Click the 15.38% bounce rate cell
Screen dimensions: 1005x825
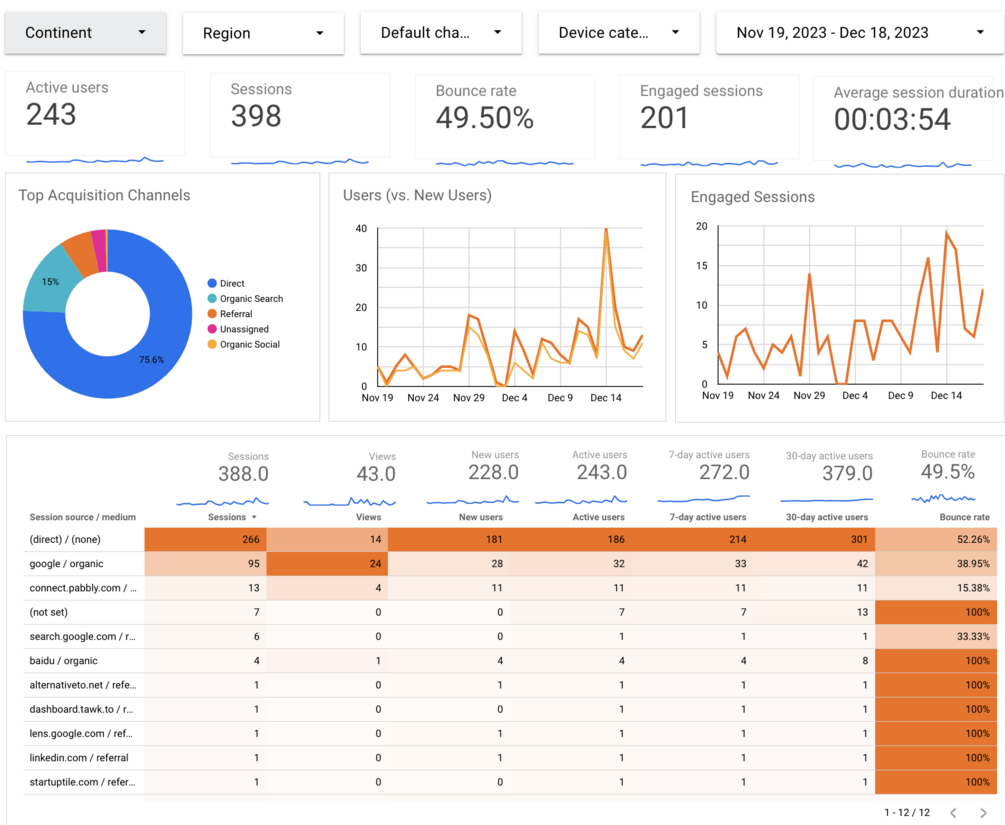tap(936, 588)
